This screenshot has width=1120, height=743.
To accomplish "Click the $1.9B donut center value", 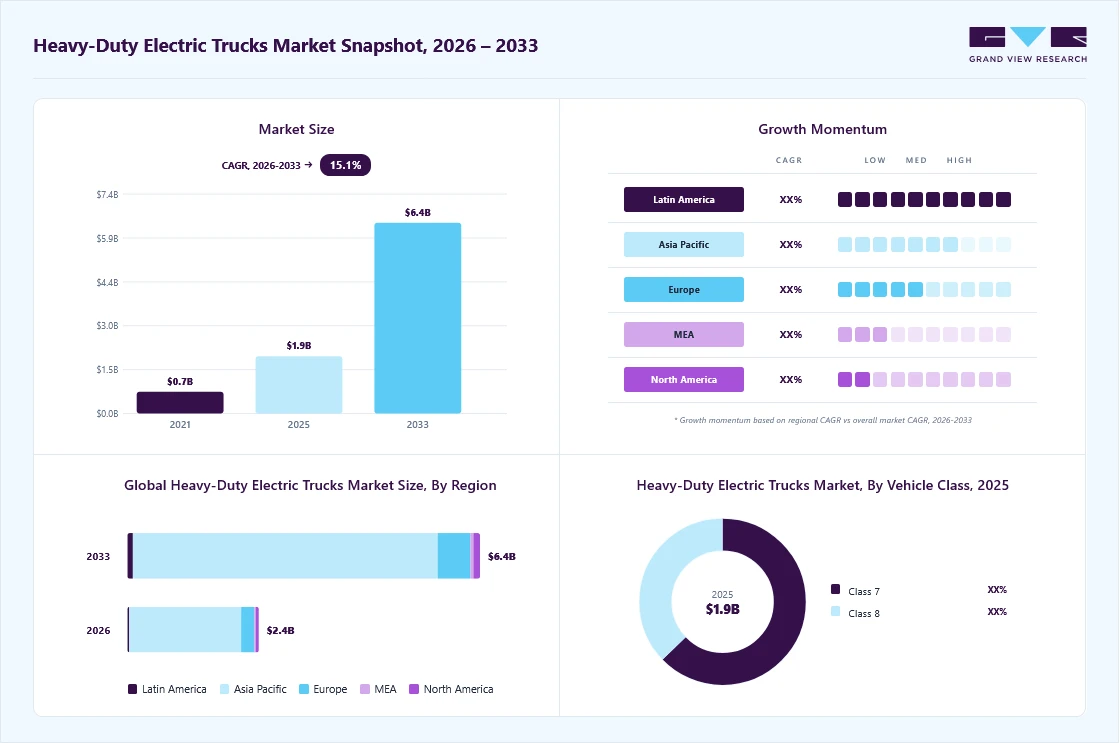I will (x=722, y=609).
